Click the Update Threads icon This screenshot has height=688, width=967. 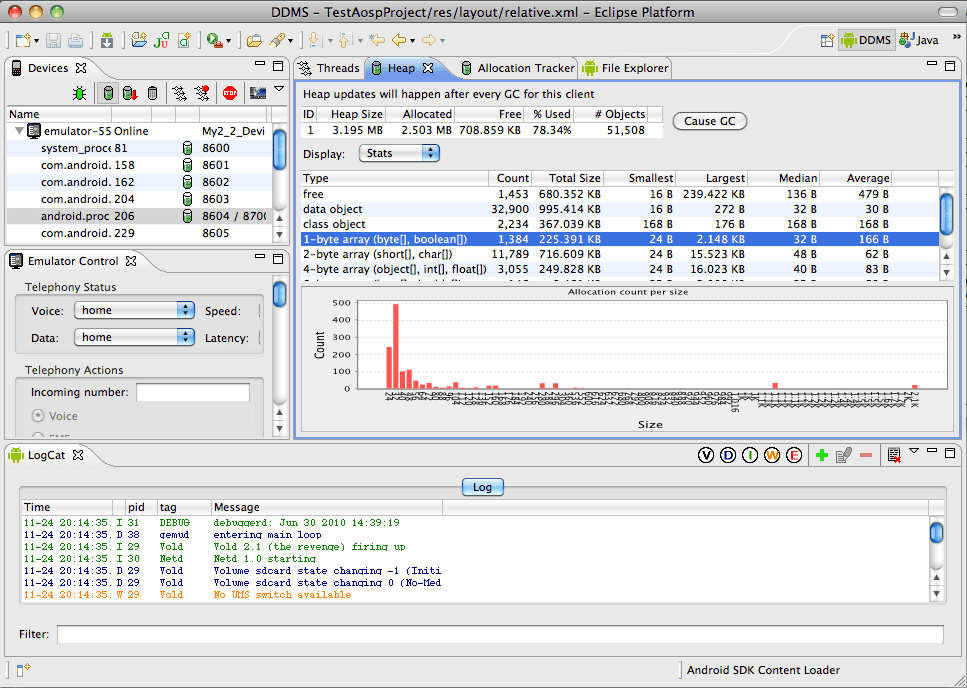[x=179, y=93]
